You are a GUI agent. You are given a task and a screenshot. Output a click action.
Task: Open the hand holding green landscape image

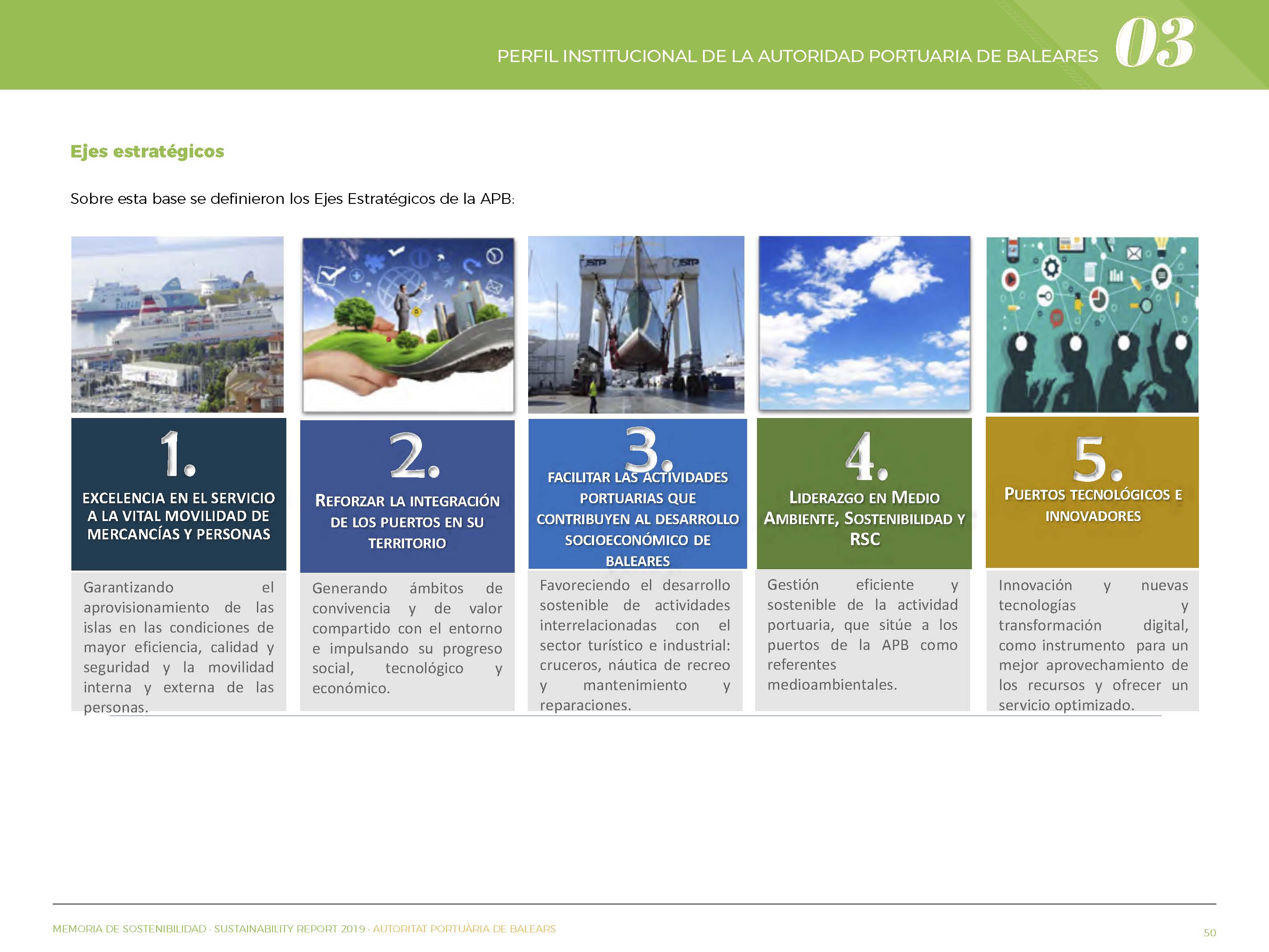click(x=408, y=325)
